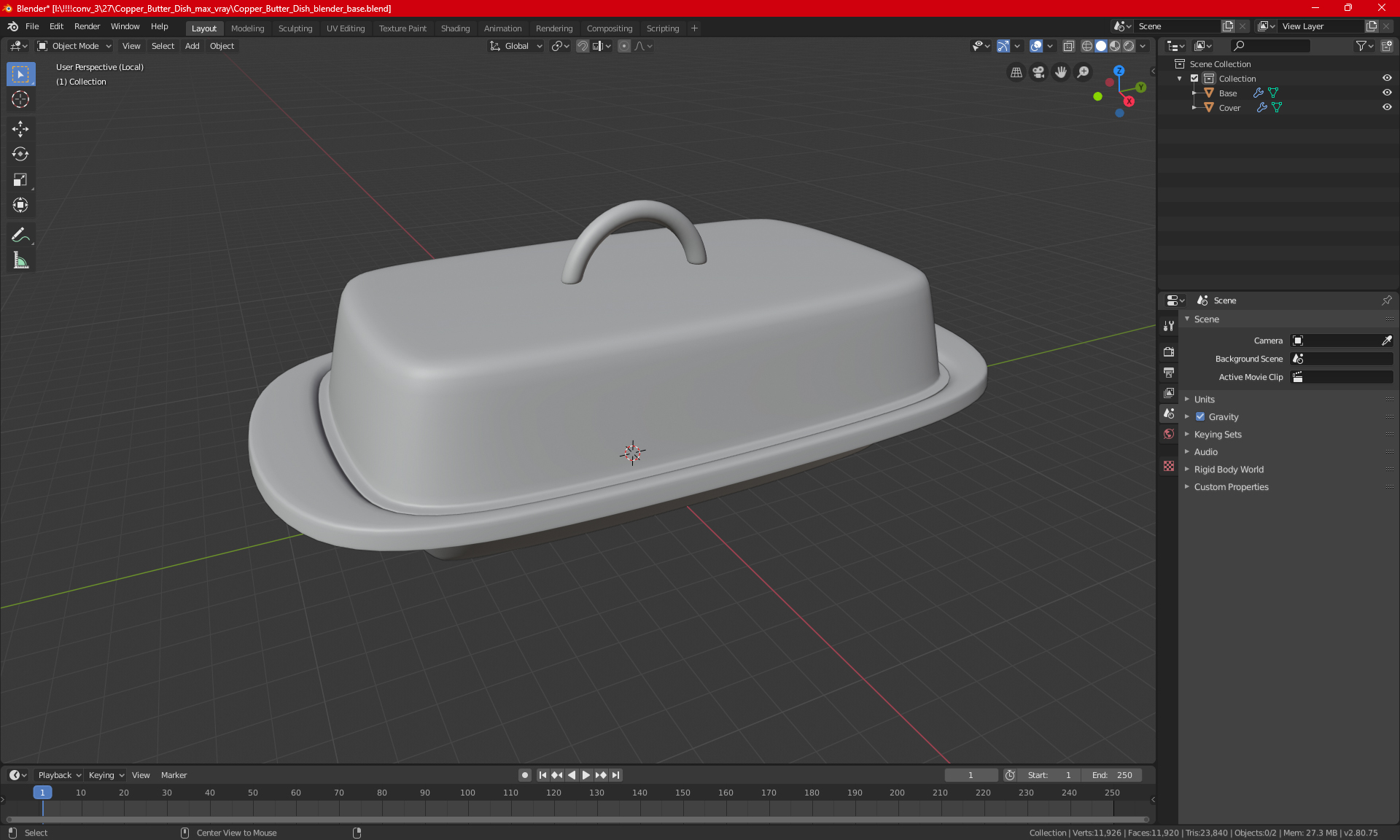The image size is (1400, 840).
Task: Toggle viewport overlays
Action: (x=1036, y=46)
